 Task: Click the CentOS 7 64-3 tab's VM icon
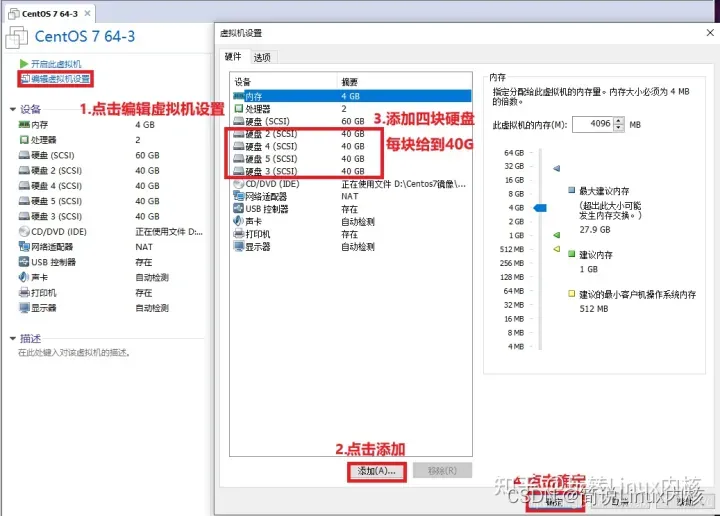[14, 14]
